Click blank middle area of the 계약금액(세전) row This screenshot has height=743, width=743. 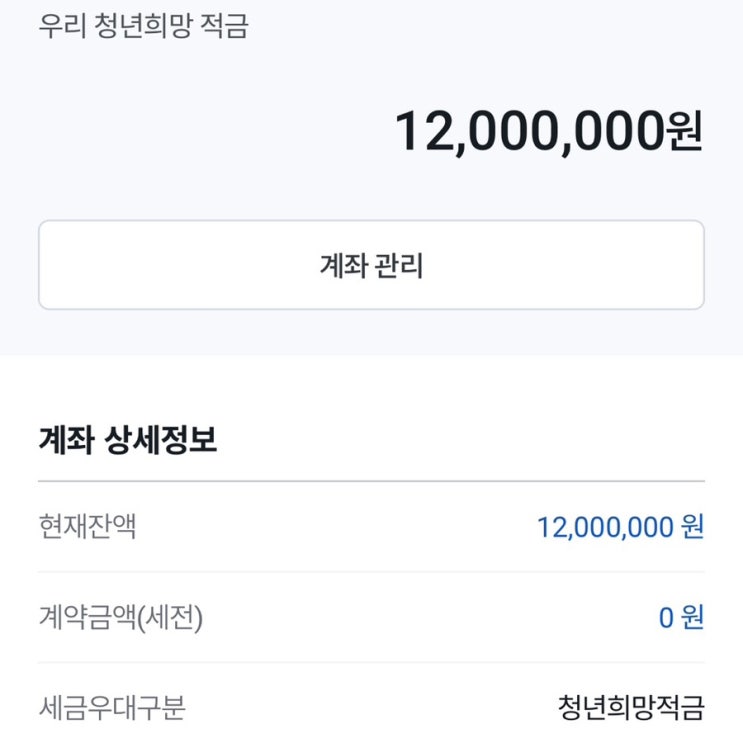click(x=420, y=618)
